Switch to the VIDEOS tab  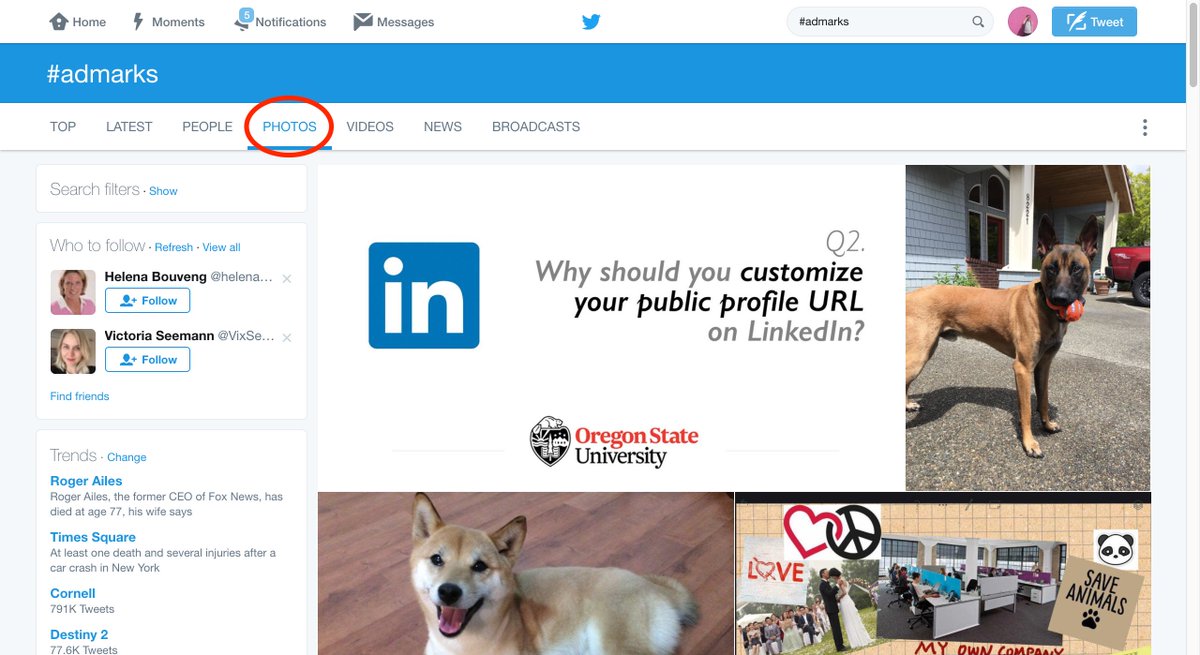(x=370, y=127)
